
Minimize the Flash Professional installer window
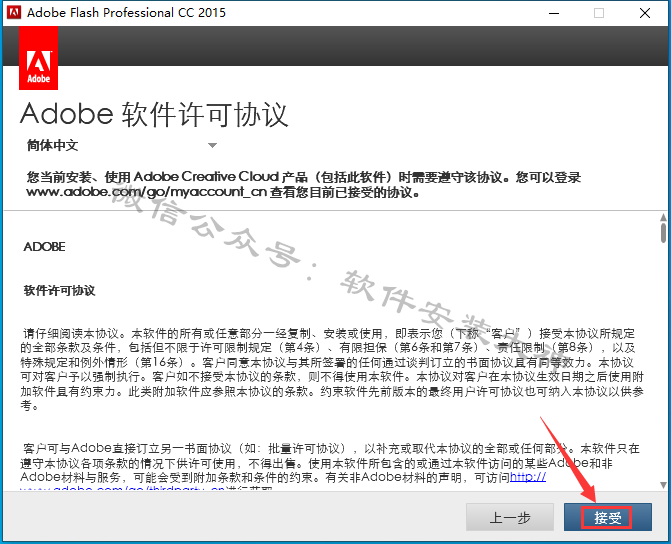[554, 13]
